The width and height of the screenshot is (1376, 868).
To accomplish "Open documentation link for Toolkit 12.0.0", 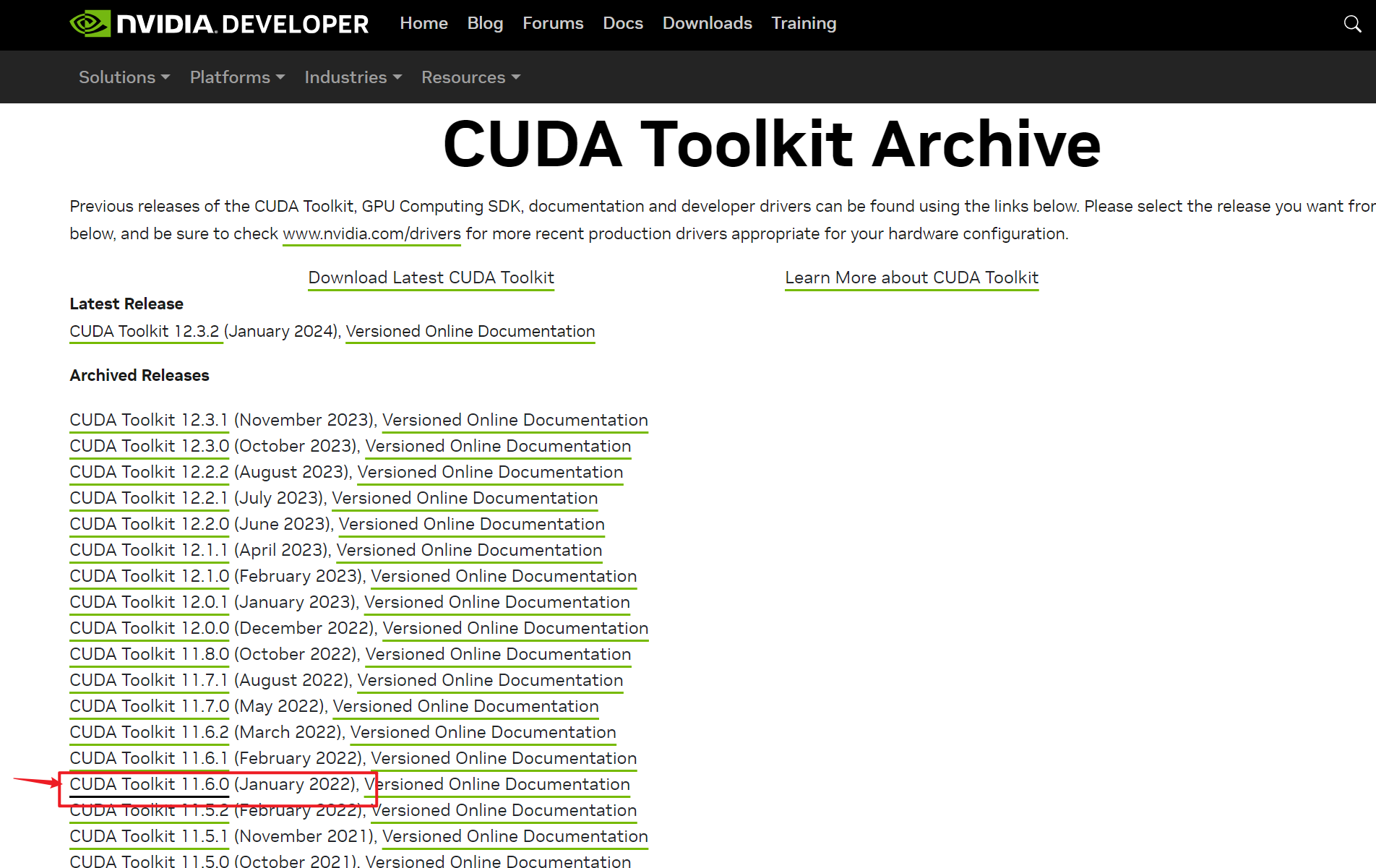I will [x=515, y=629].
